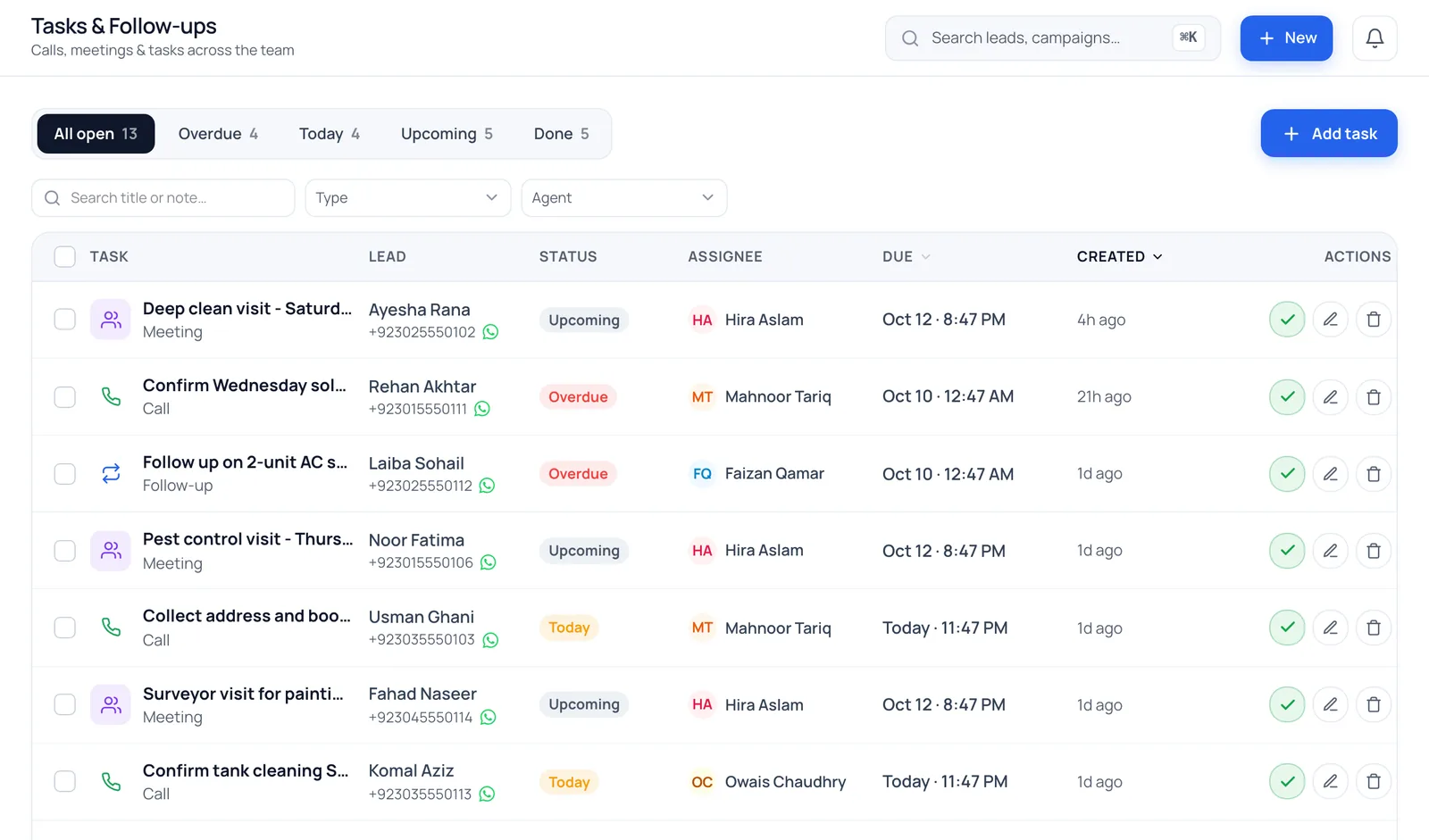The image size is (1429, 840).
Task: Open the Type filter dropdown
Action: pyautogui.click(x=407, y=198)
